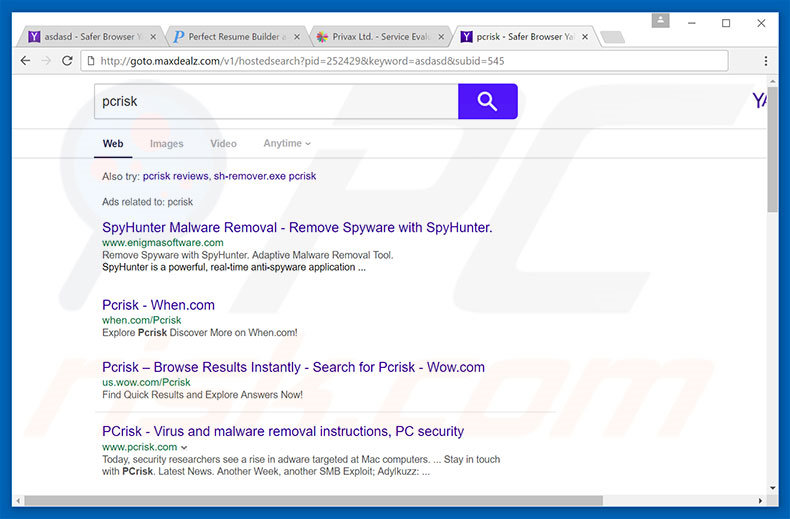The width and height of the screenshot is (790, 519).
Task: Click 'Find Quick Results and Explore Answers Now!' text
Action: (x=202, y=395)
